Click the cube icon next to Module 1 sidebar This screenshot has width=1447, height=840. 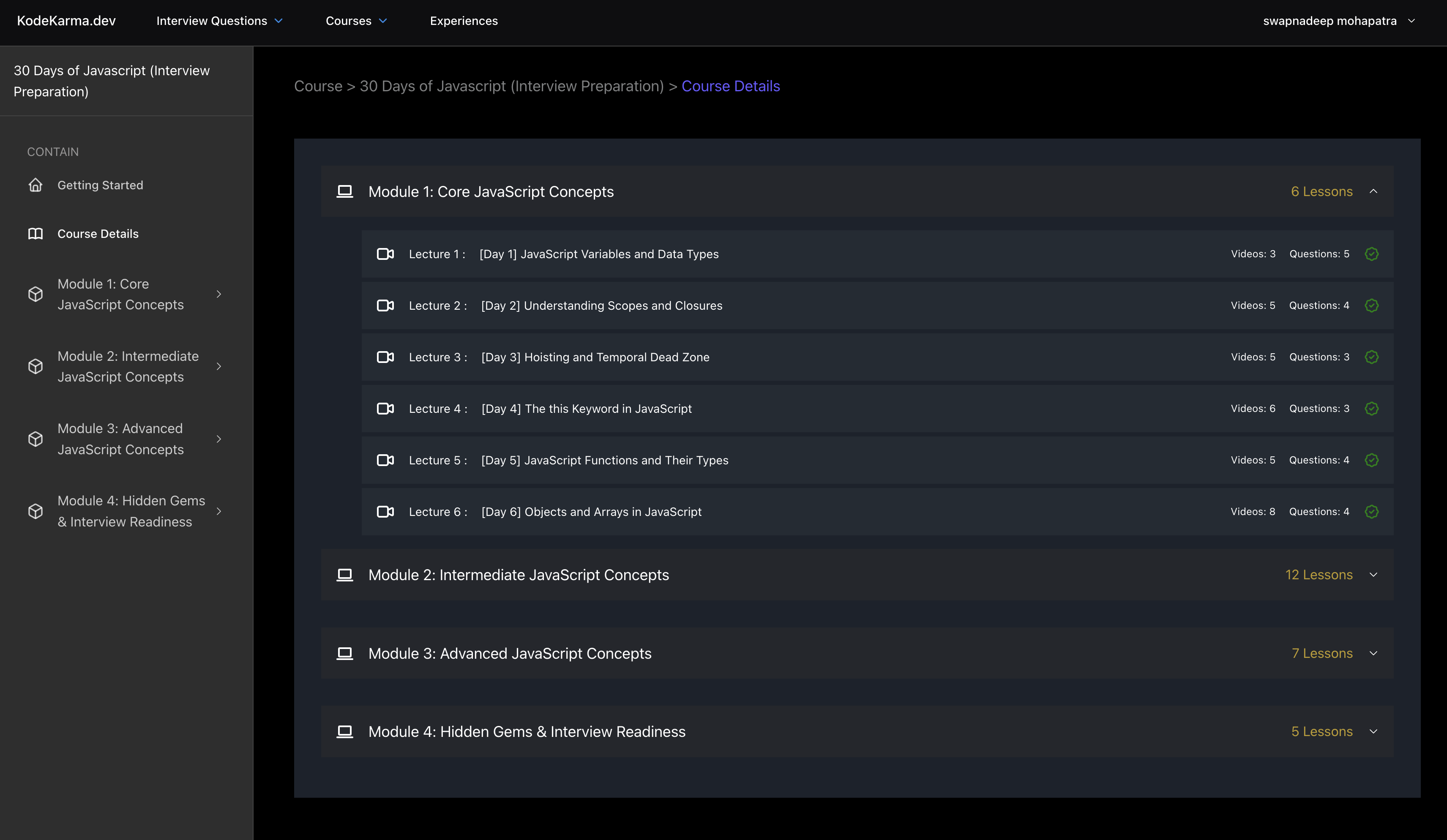coord(35,294)
